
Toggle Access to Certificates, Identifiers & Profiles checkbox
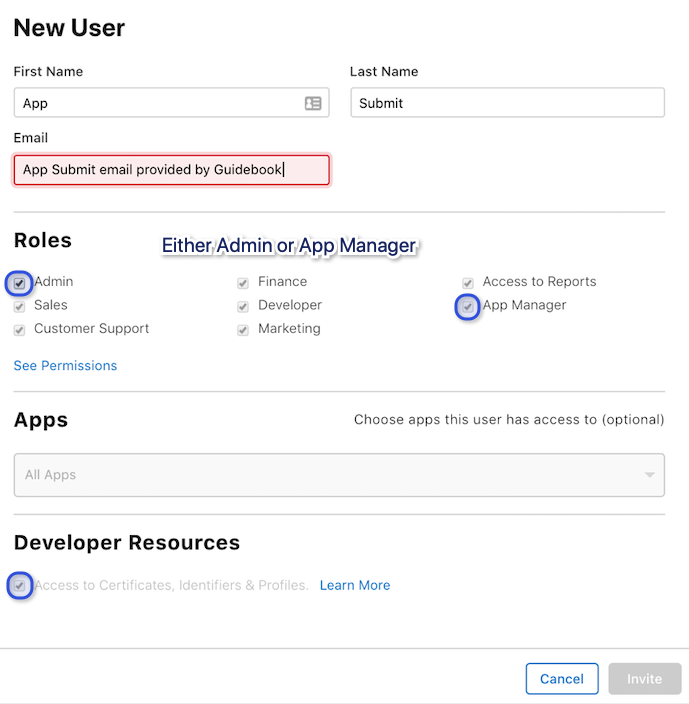point(19,585)
